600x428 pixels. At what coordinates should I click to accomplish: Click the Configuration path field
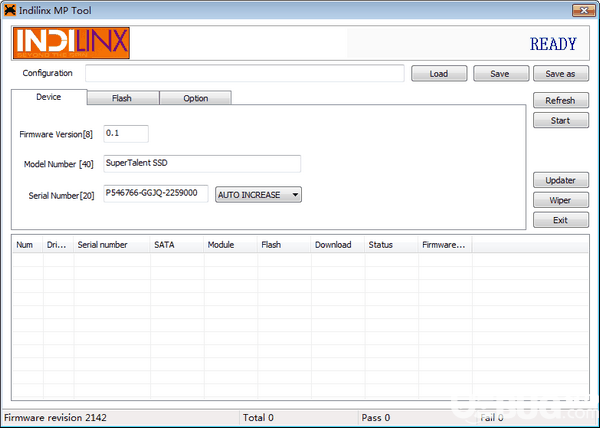pos(245,73)
